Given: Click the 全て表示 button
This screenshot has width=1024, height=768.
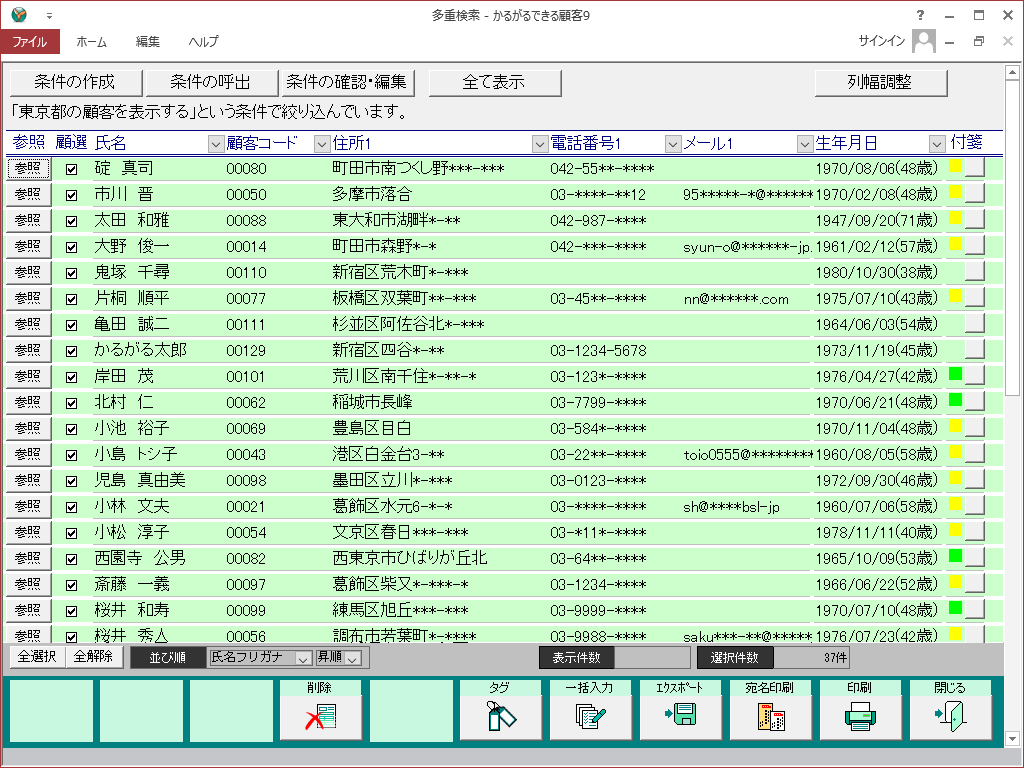Looking at the screenshot, I should [494, 82].
